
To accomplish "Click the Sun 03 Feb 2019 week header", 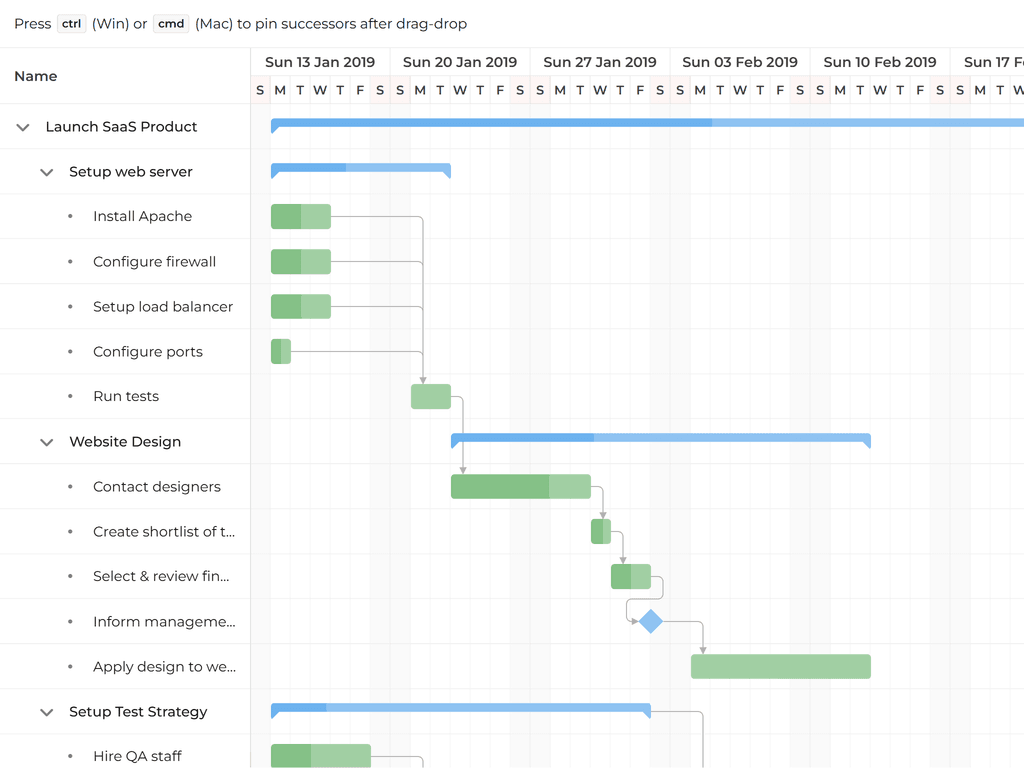I will [x=740, y=62].
